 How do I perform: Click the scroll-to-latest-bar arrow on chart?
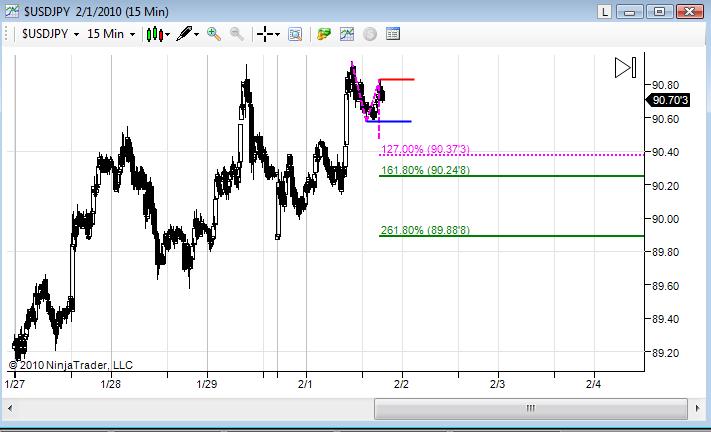click(x=625, y=68)
